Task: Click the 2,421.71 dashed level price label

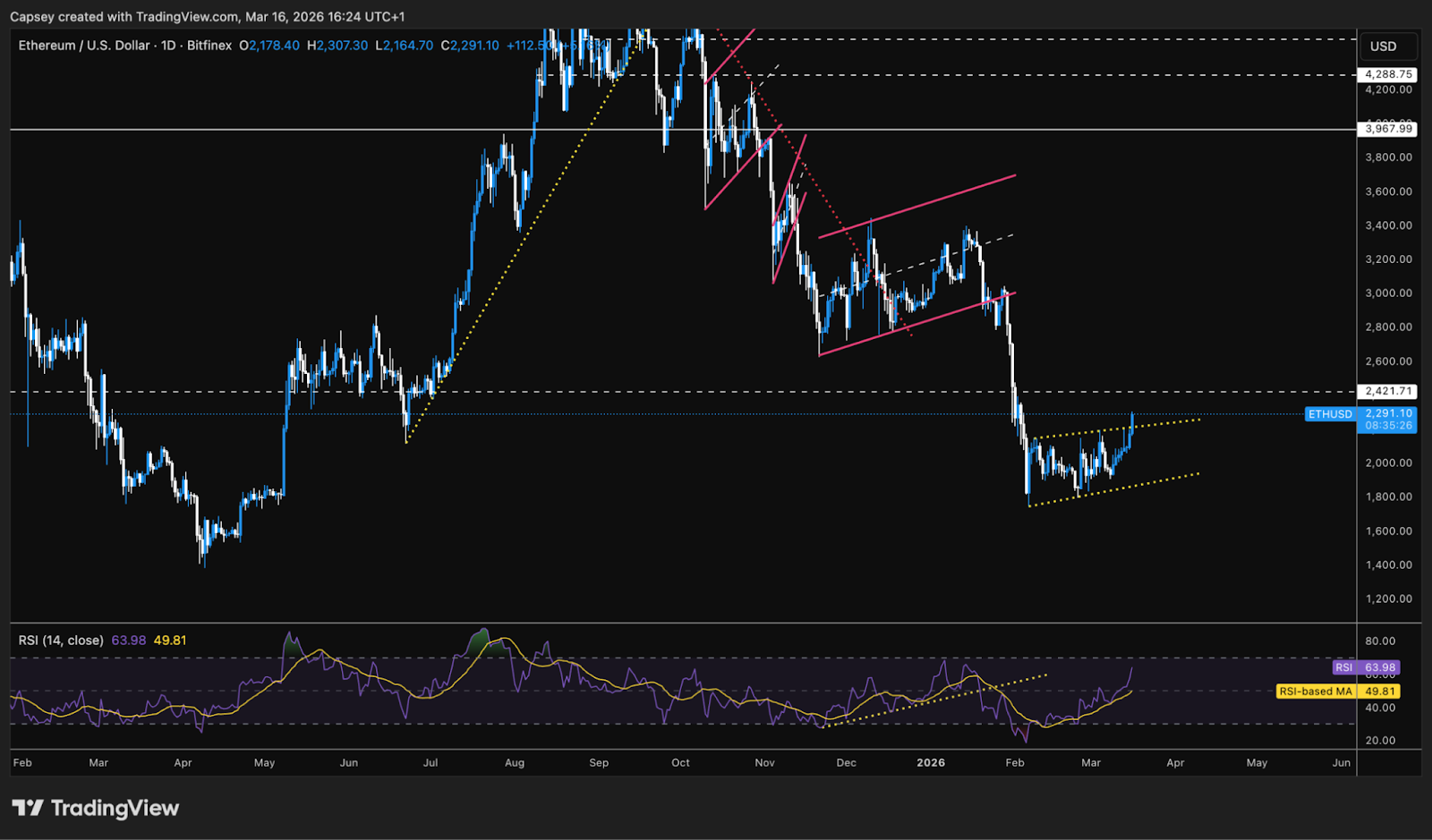Action: [1387, 391]
